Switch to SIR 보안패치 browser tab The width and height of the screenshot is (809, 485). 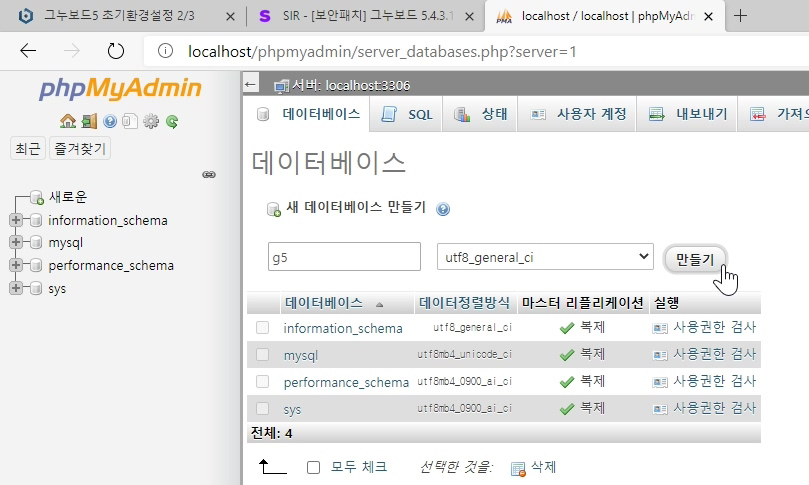coord(368,16)
